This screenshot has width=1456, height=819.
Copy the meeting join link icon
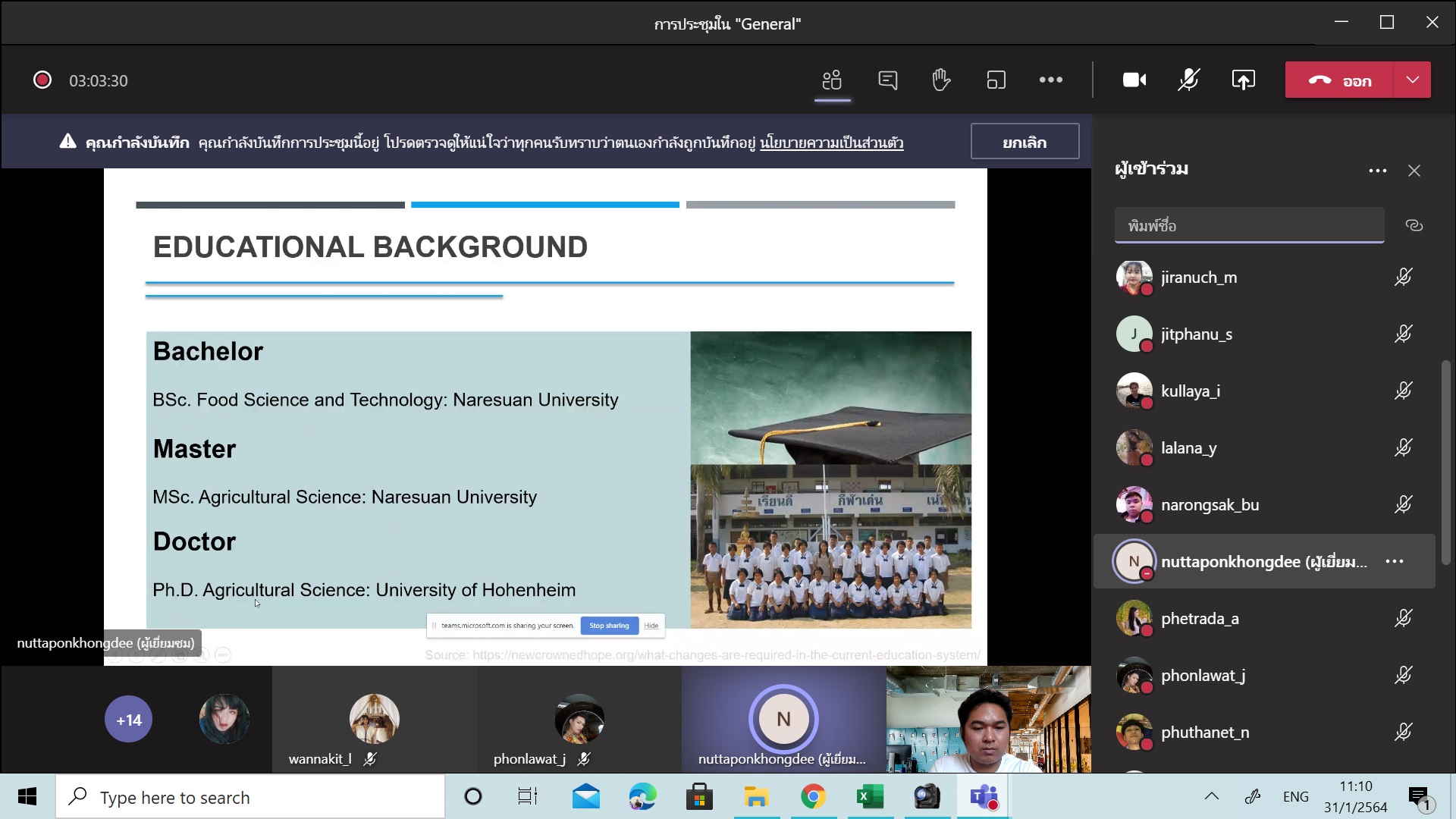[1414, 225]
